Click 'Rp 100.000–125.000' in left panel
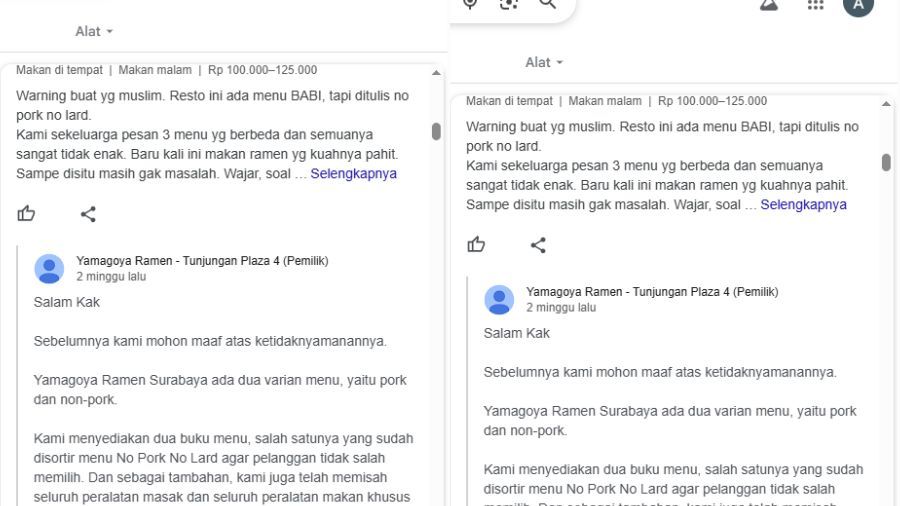The height and width of the screenshot is (506, 900). point(262,70)
